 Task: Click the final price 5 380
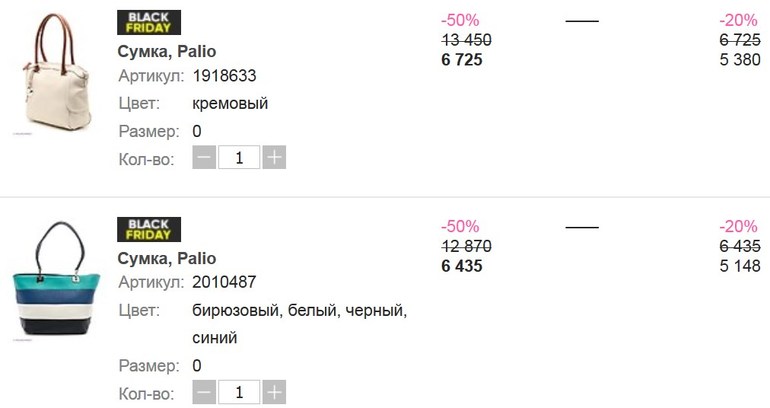click(740, 60)
